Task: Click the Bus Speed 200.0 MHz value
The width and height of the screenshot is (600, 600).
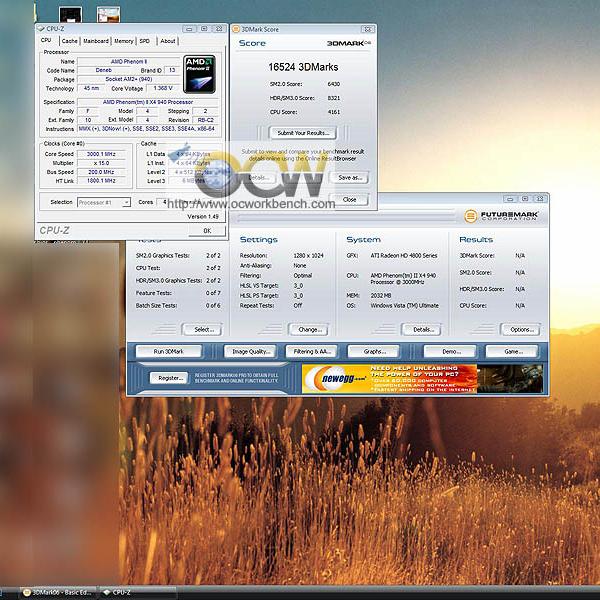Action: tap(101, 172)
